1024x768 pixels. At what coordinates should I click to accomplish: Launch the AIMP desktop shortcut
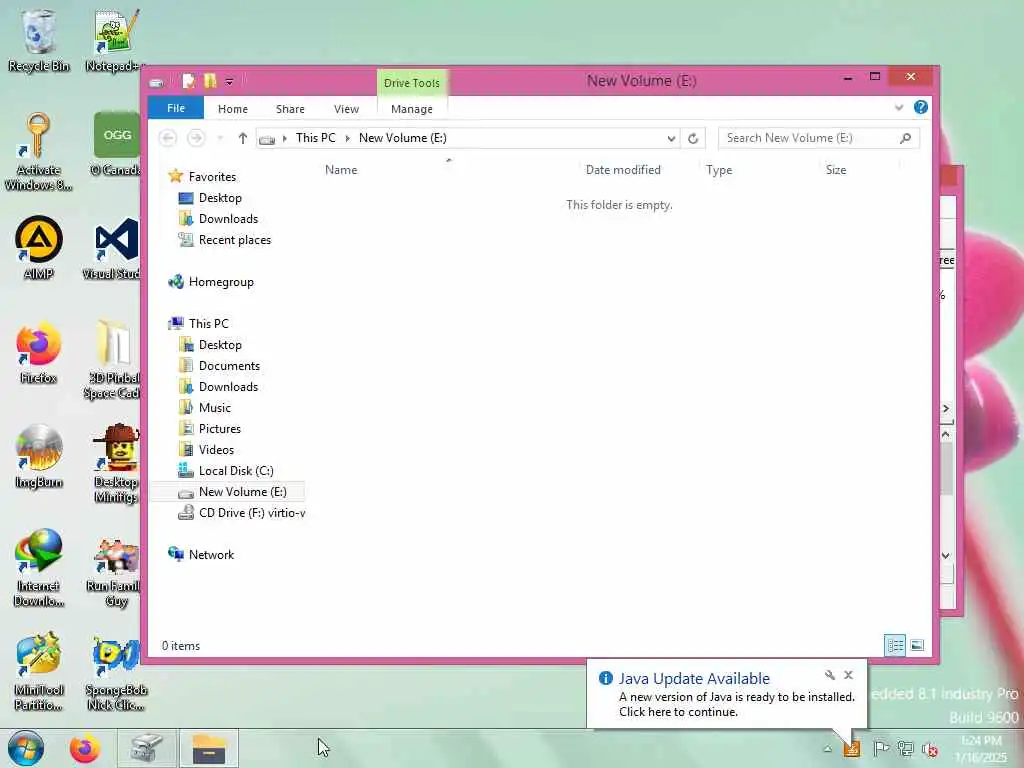(x=39, y=248)
